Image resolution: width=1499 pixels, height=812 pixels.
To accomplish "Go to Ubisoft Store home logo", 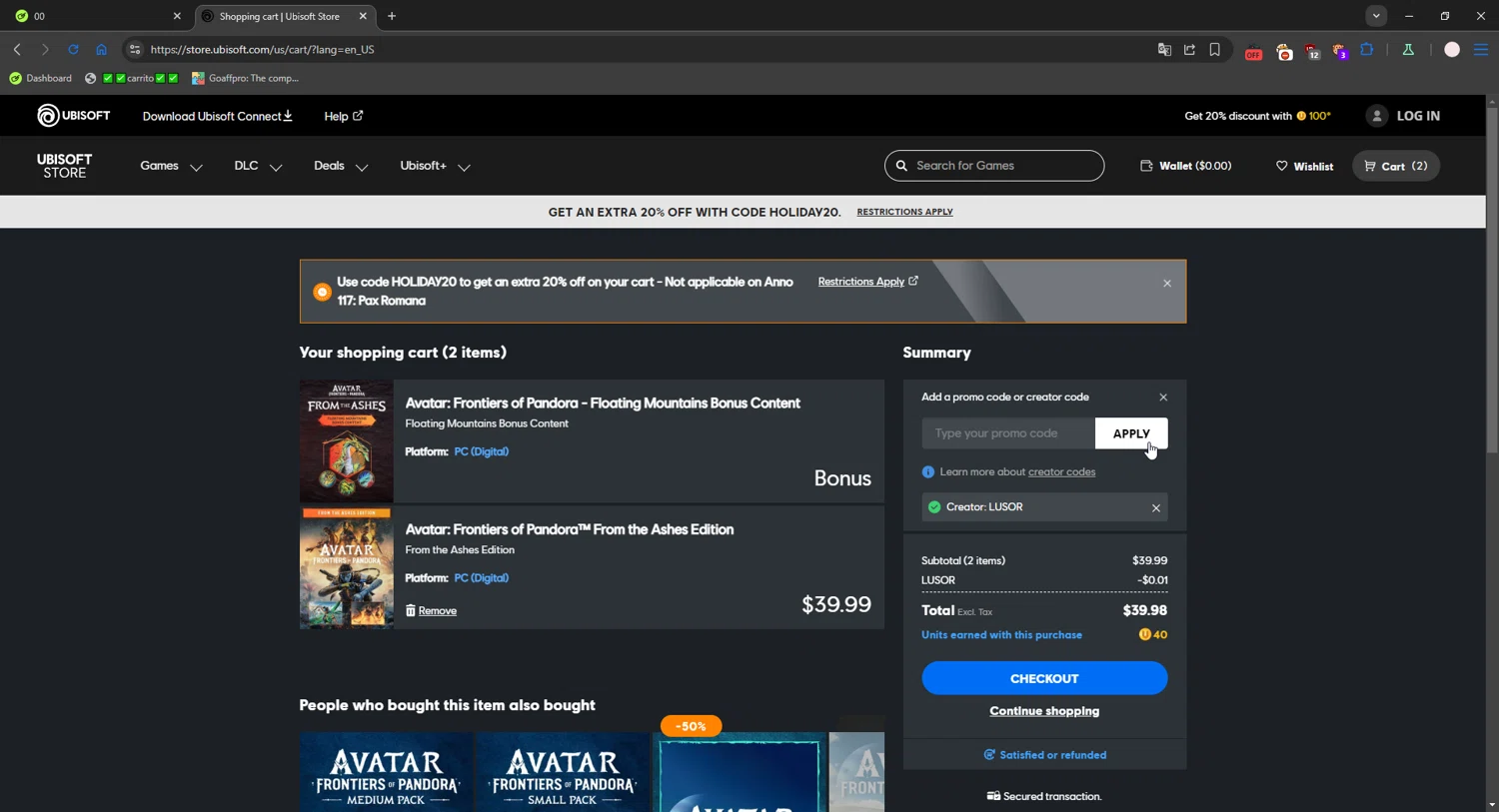I will 64,166.
